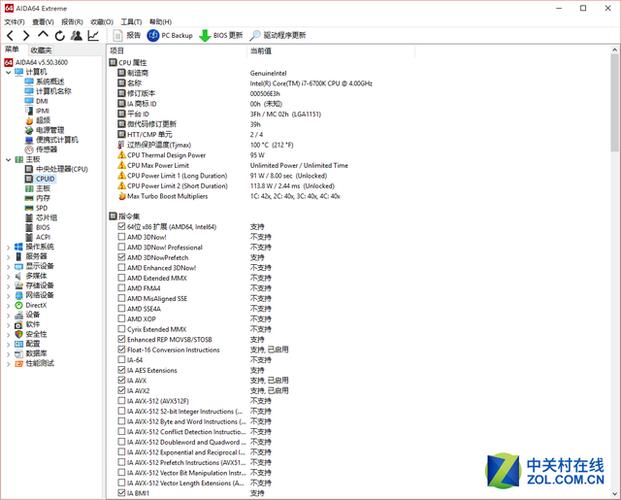Select 中央处理器(CPU) in the tree
This screenshot has height=500, width=621.
click(x=56, y=169)
